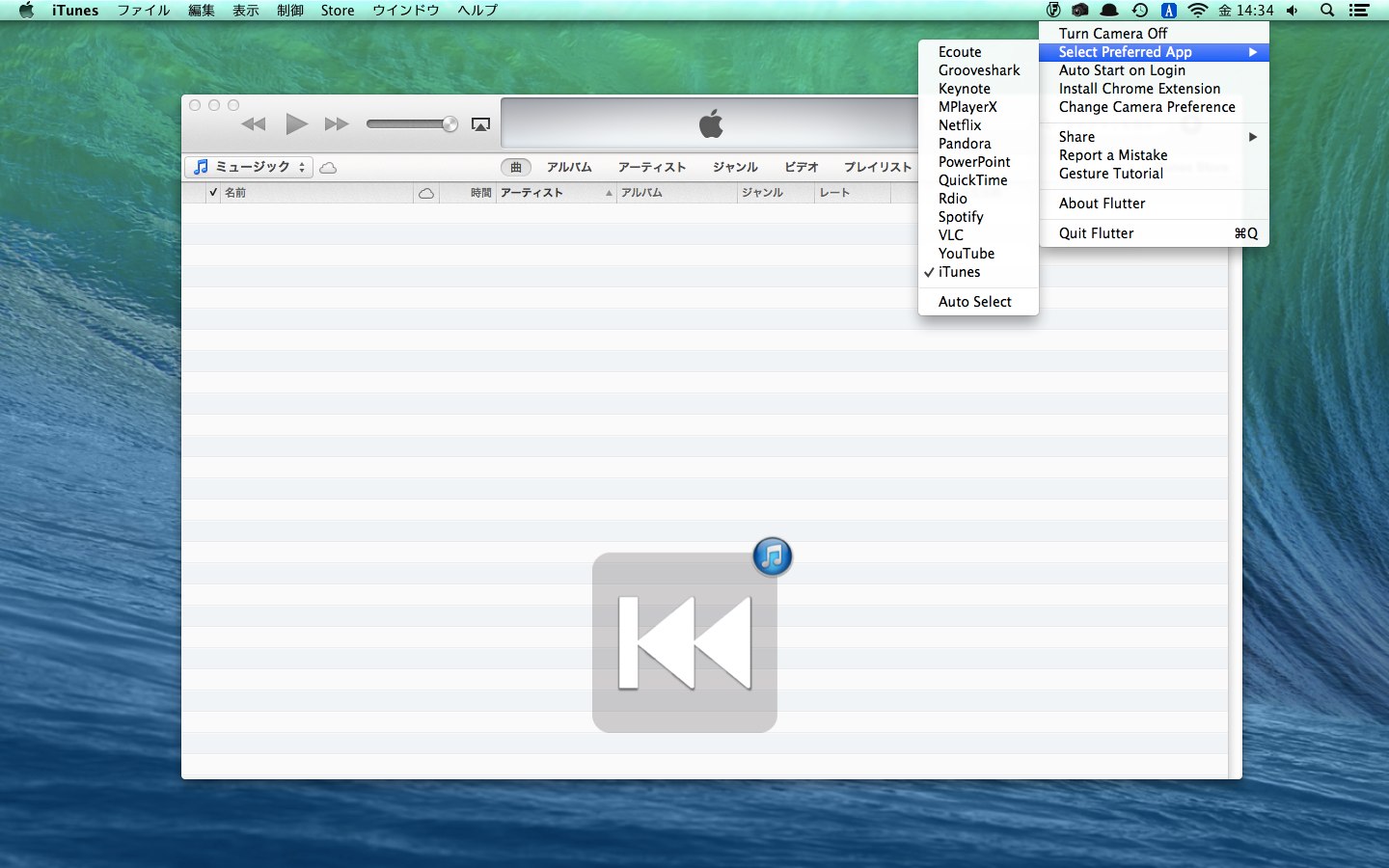Image resolution: width=1389 pixels, height=868 pixels.
Task: Open the Notification Center list icon
Action: 1359,11
